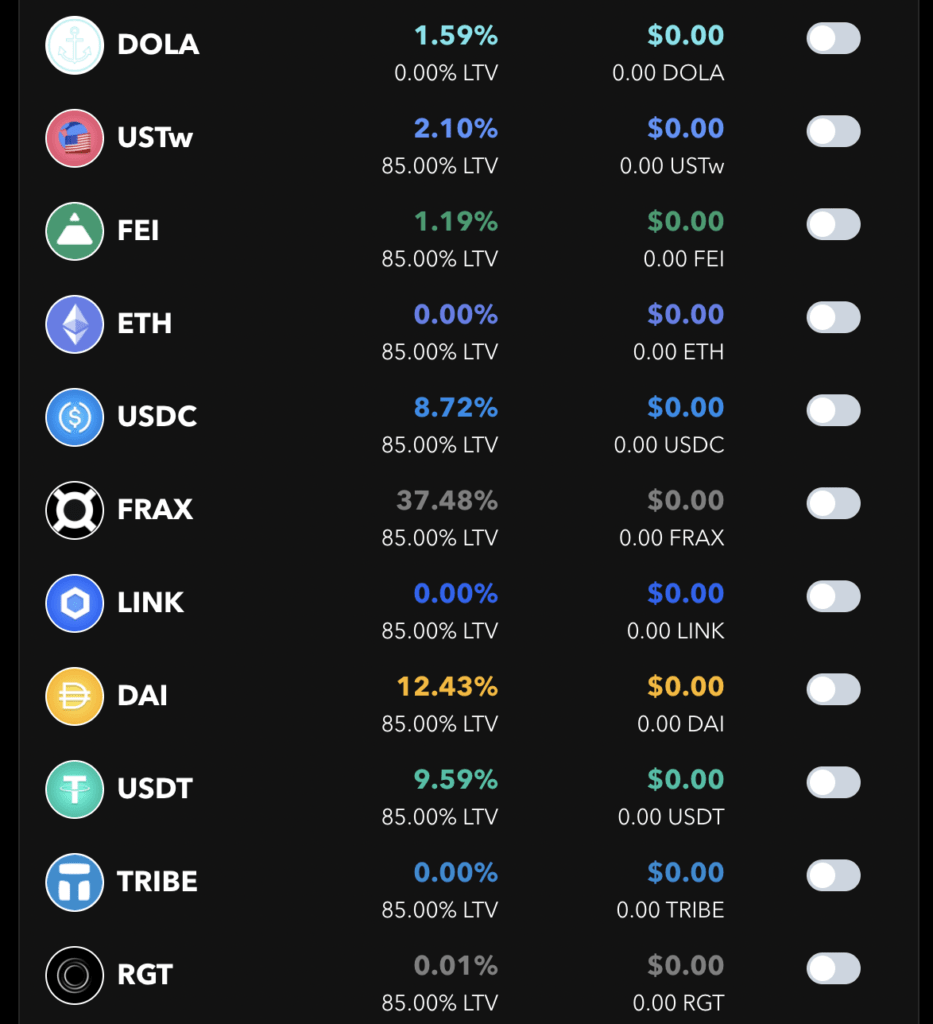Click the black FRAX token icon

[74, 510]
